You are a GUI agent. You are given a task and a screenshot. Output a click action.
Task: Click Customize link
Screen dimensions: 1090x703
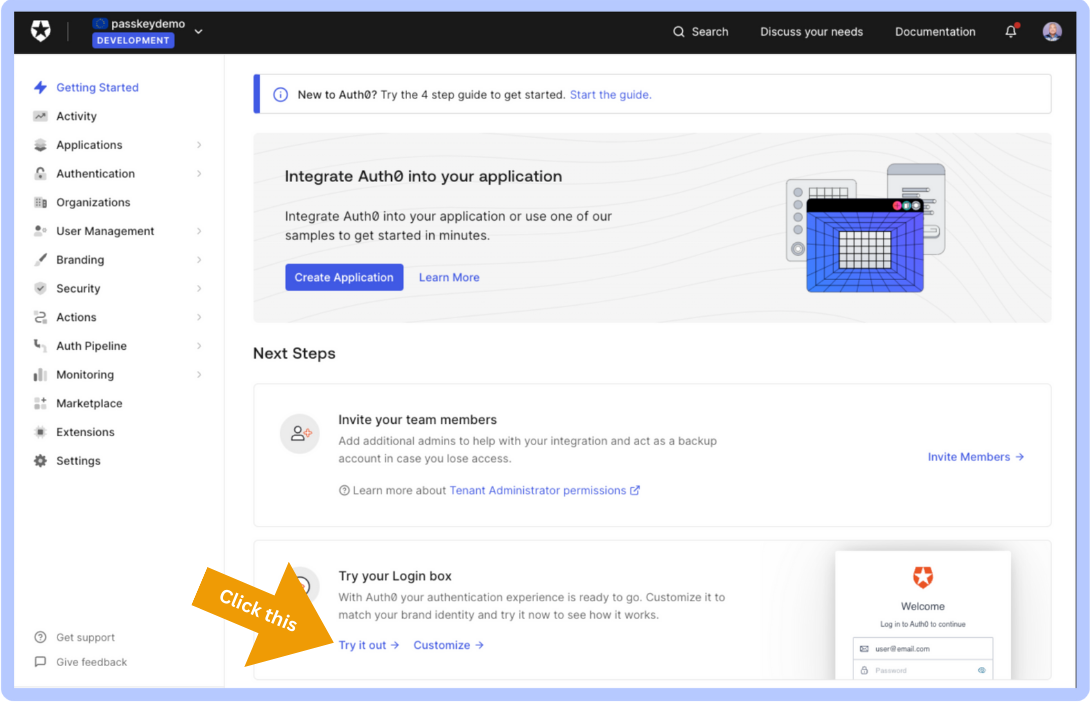pyautogui.click(x=448, y=645)
